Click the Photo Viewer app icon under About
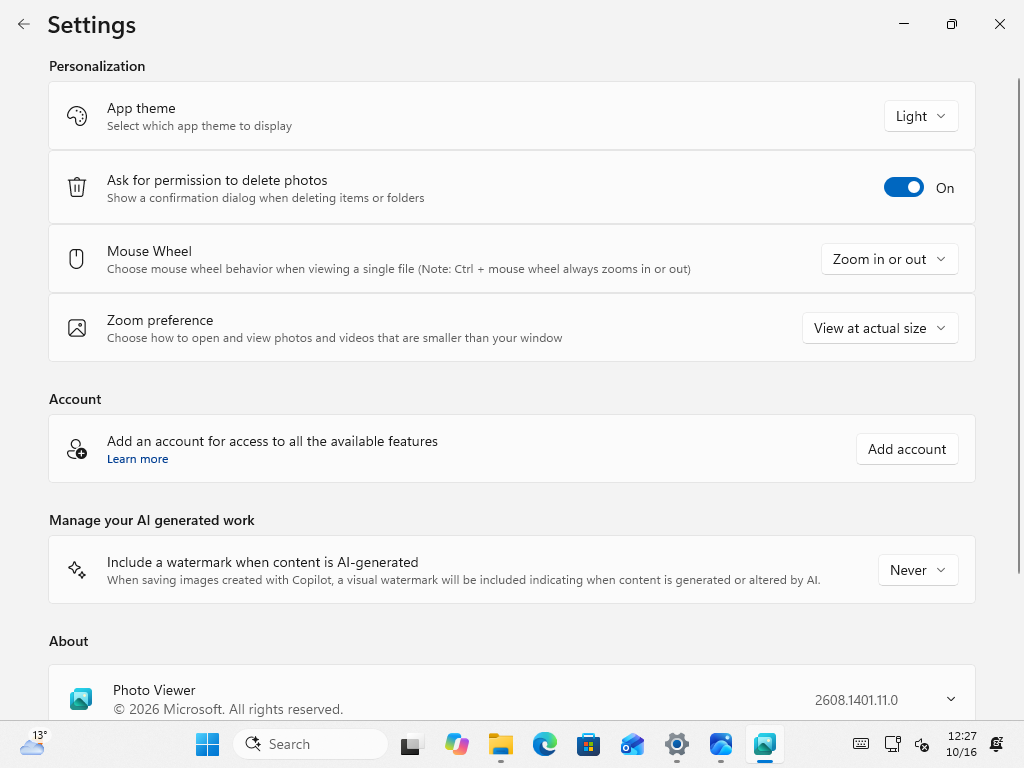 click(81, 699)
